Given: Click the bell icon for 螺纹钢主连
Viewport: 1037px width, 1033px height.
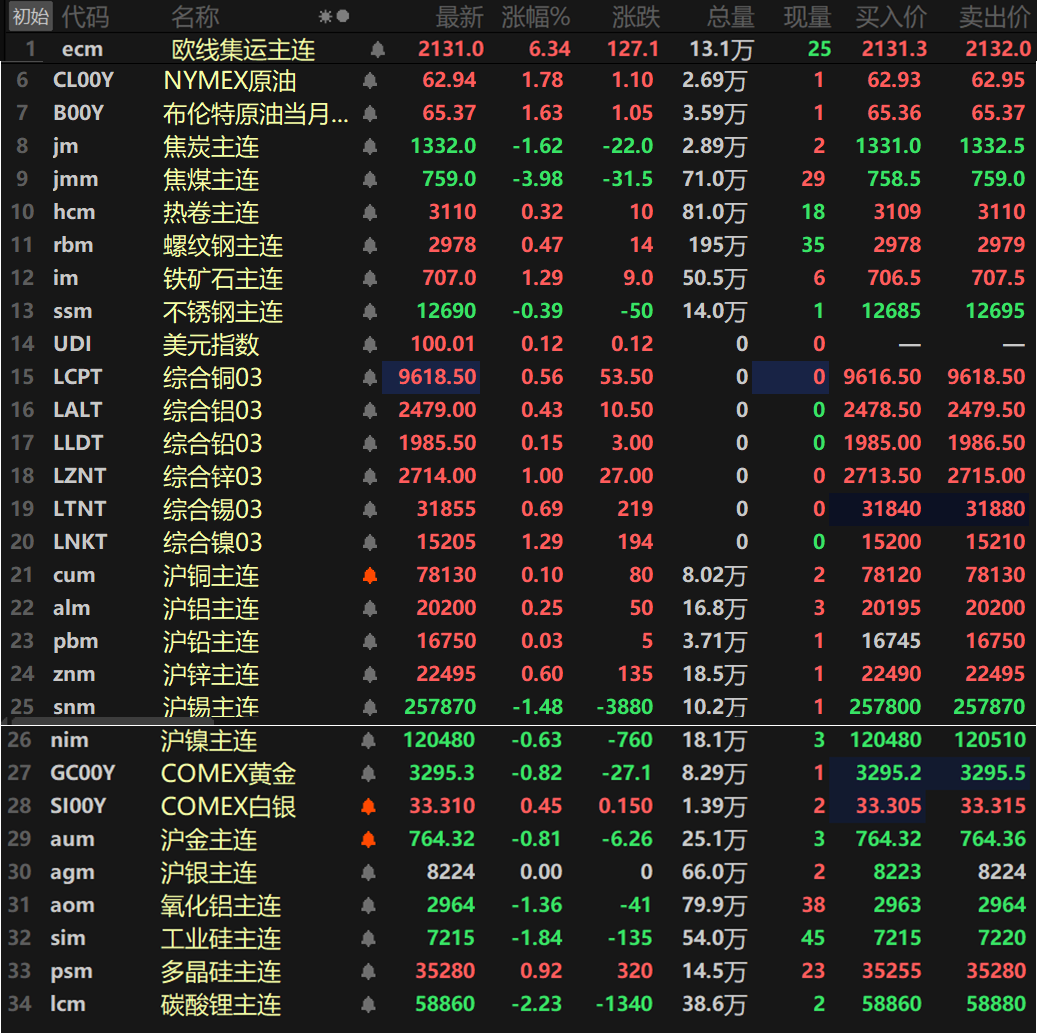Looking at the screenshot, I should pos(369,246).
